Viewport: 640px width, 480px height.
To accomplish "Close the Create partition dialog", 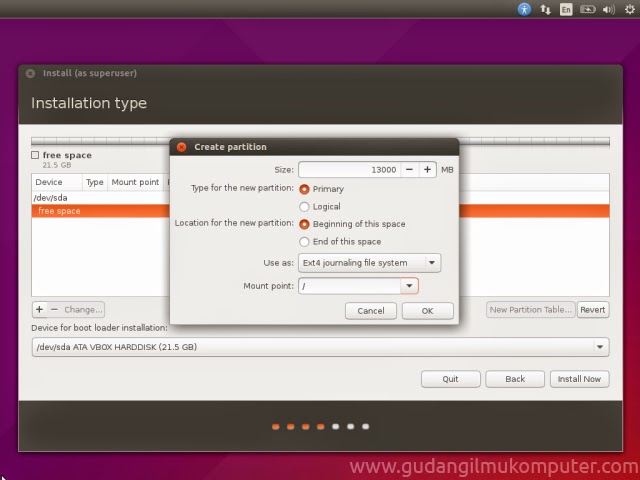I will [182, 147].
